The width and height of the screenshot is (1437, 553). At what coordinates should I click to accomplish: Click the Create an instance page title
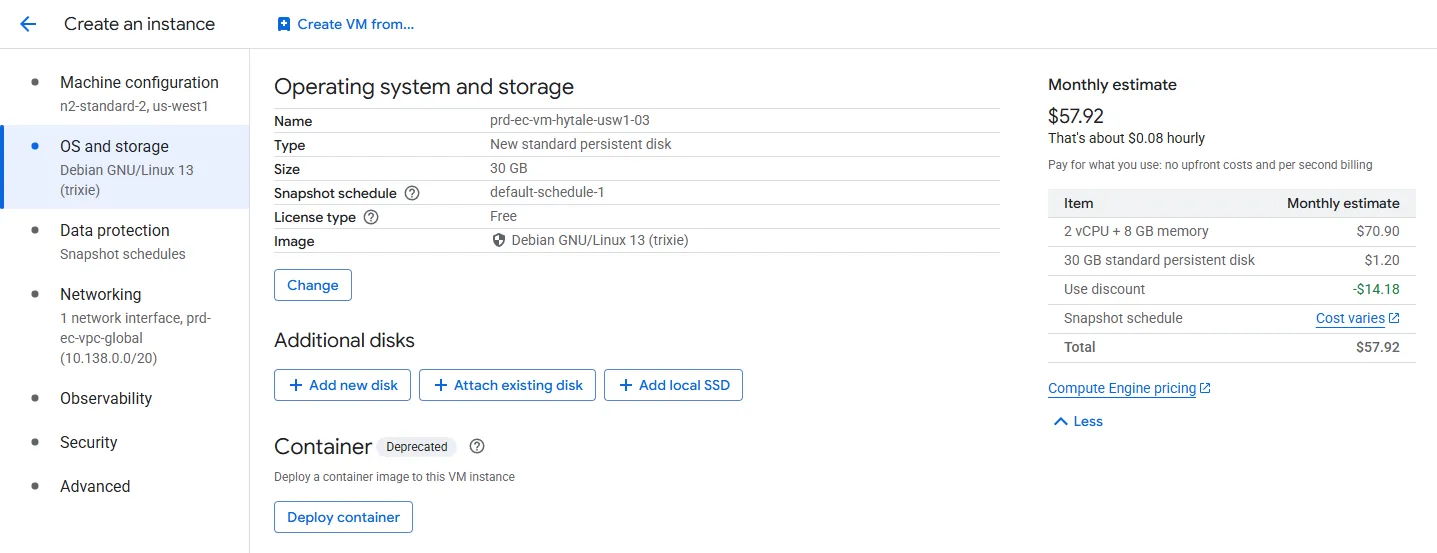pyautogui.click(x=140, y=24)
